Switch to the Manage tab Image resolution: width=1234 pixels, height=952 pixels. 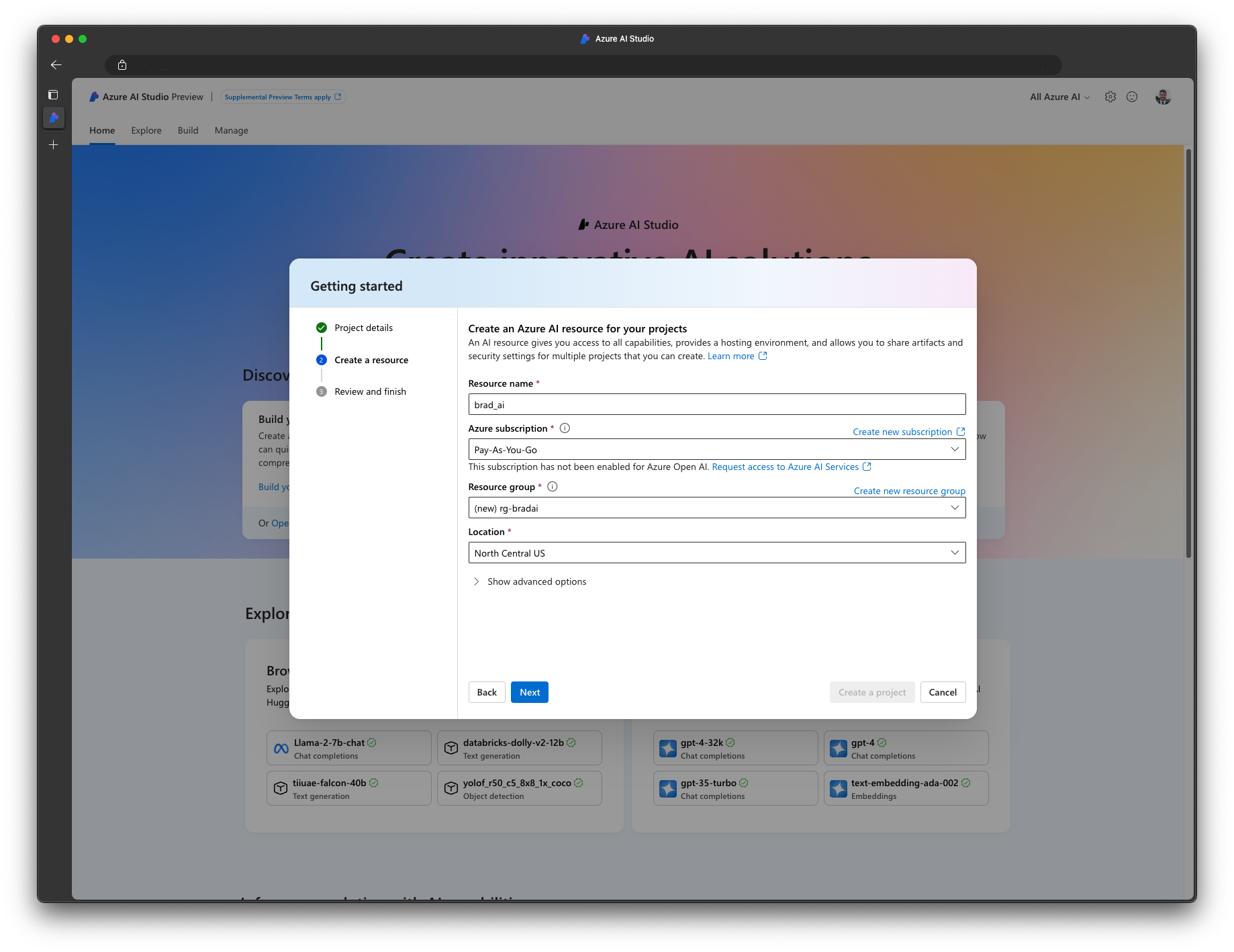[x=232, y=130]
